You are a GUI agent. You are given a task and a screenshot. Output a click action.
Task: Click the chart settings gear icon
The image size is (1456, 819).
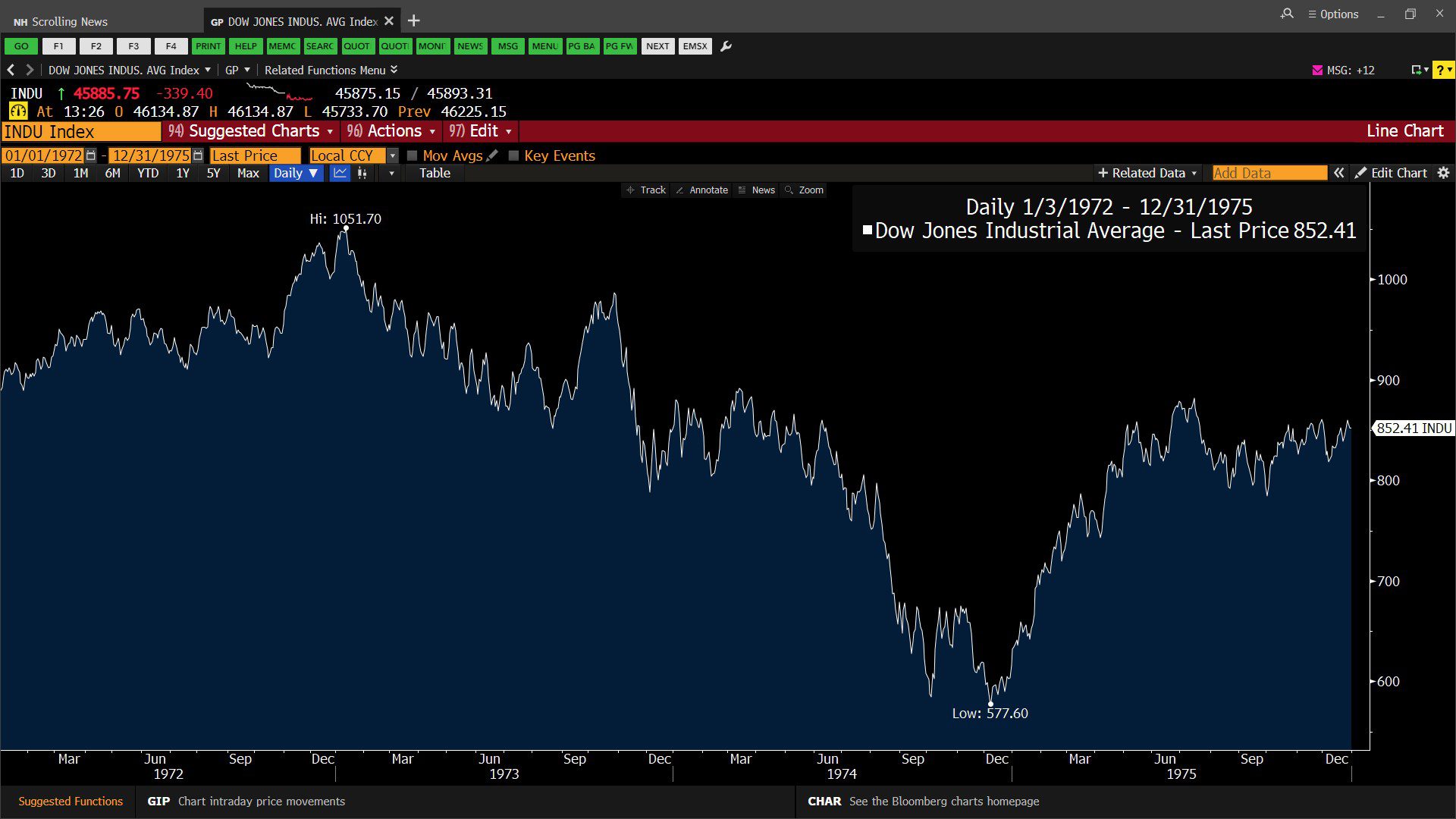[1443, 173]
